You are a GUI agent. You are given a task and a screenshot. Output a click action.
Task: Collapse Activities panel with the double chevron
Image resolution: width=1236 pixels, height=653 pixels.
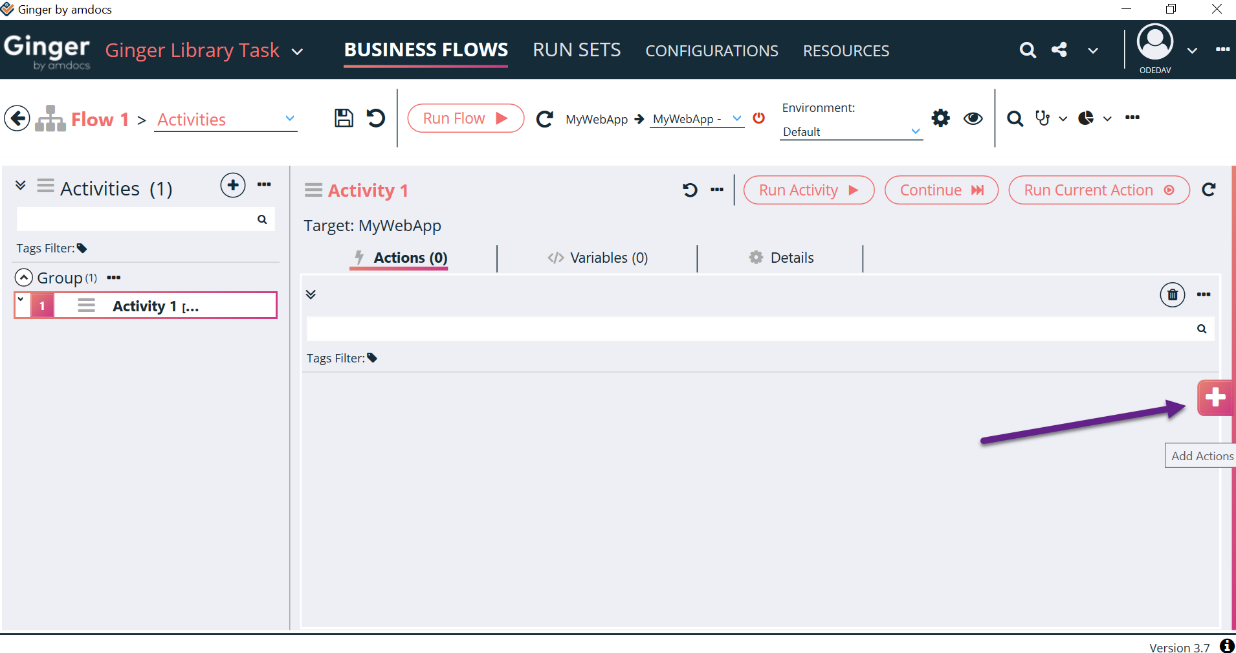pos(20,186)
